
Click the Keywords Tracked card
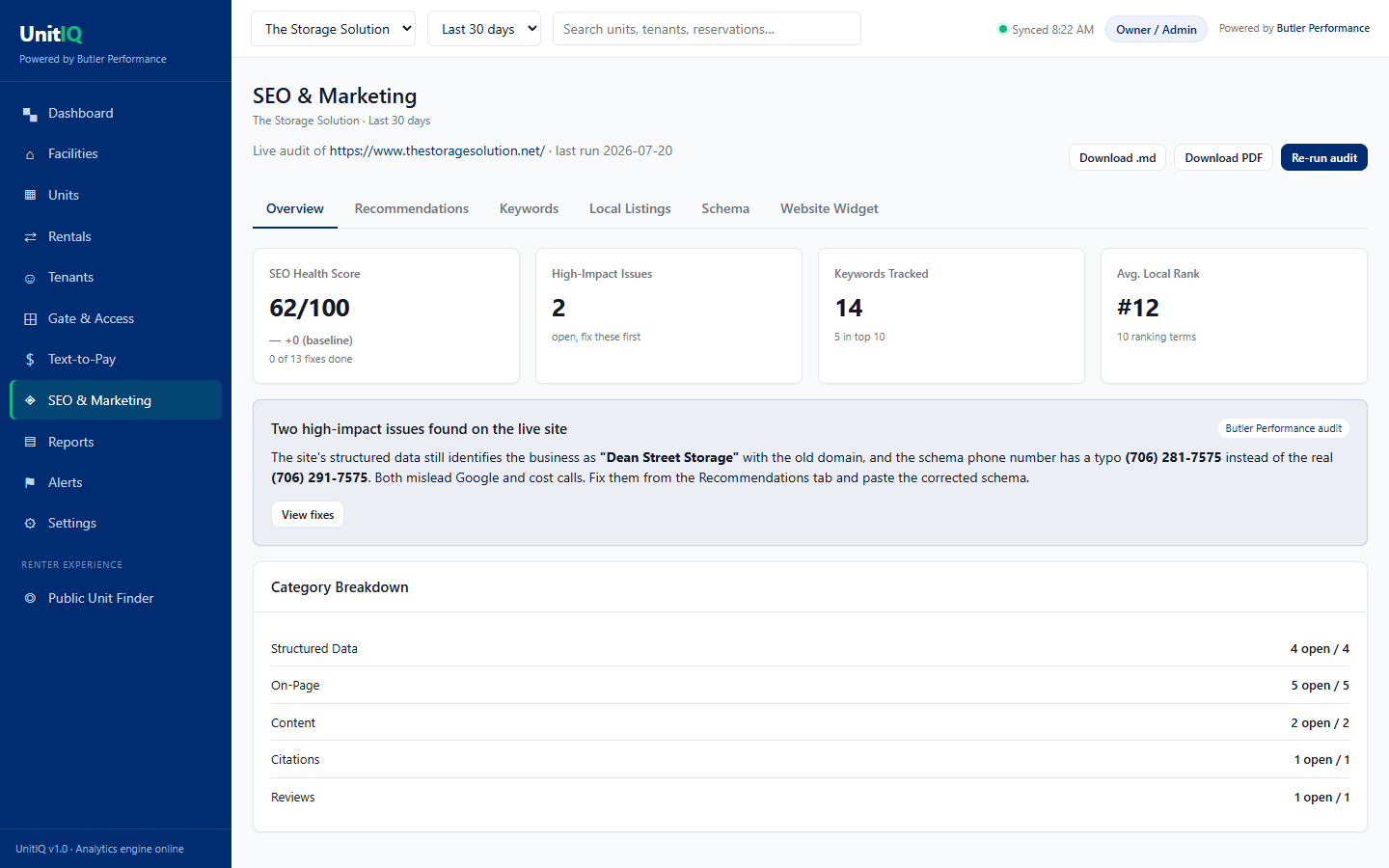point(951,316)
